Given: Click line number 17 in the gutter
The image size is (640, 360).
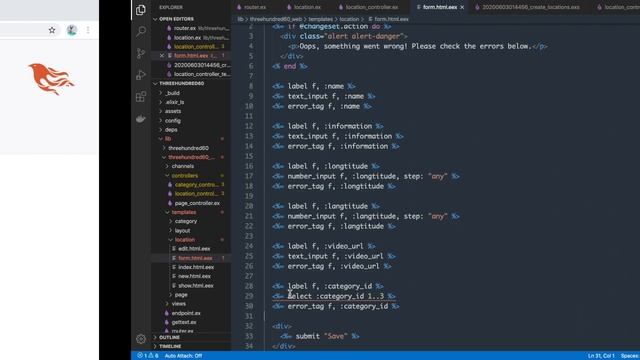Looking at the screenshot, I should [249, 176].
